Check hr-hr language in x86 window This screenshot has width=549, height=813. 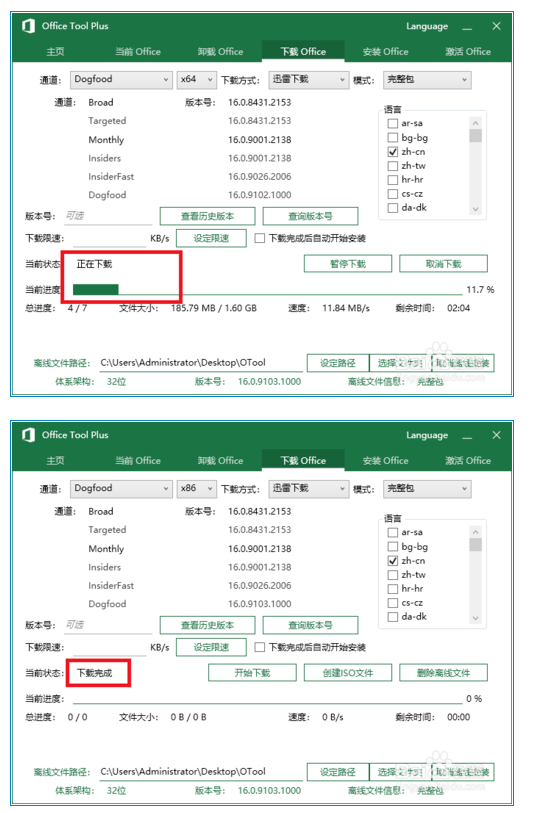point(393,588)
